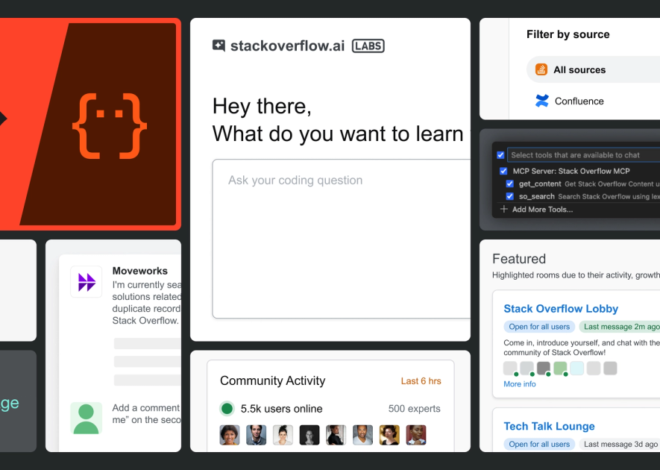Click the third community member avatar
The width and height of the screenshot is (660, 470).
[283, 435]
